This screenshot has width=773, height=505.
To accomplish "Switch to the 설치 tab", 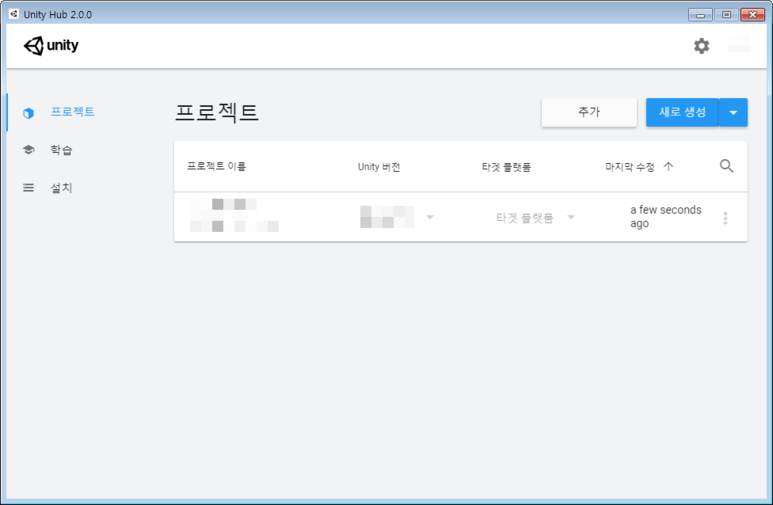I will point(61,187).
